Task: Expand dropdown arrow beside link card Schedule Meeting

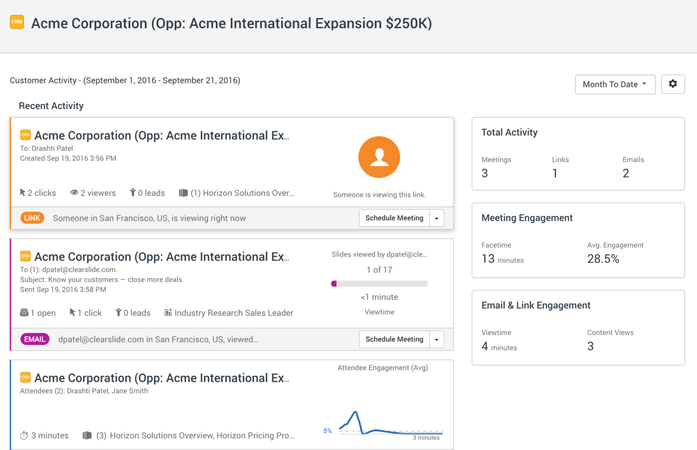Action: coord(437,218)
